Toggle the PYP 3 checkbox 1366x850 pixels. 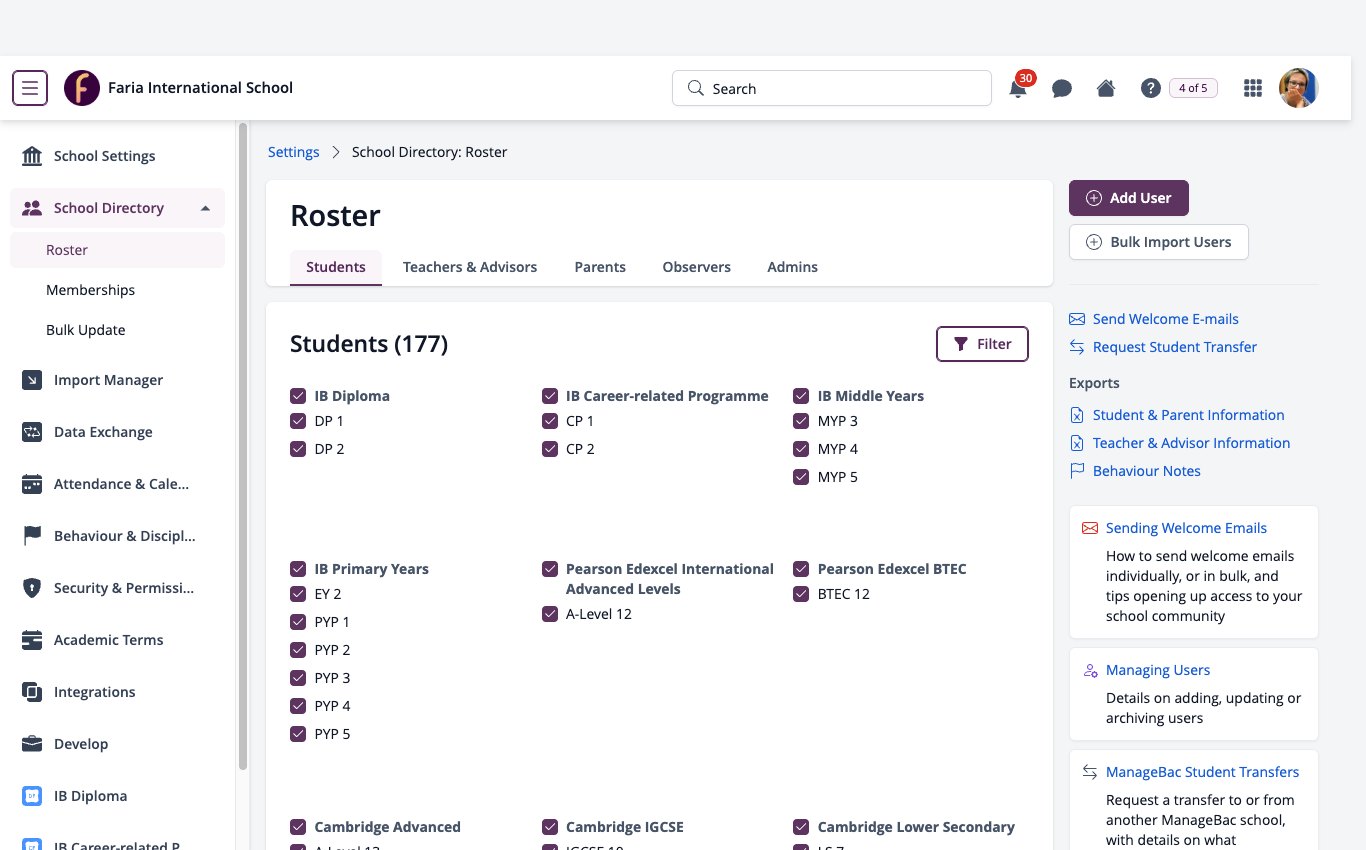298,678
